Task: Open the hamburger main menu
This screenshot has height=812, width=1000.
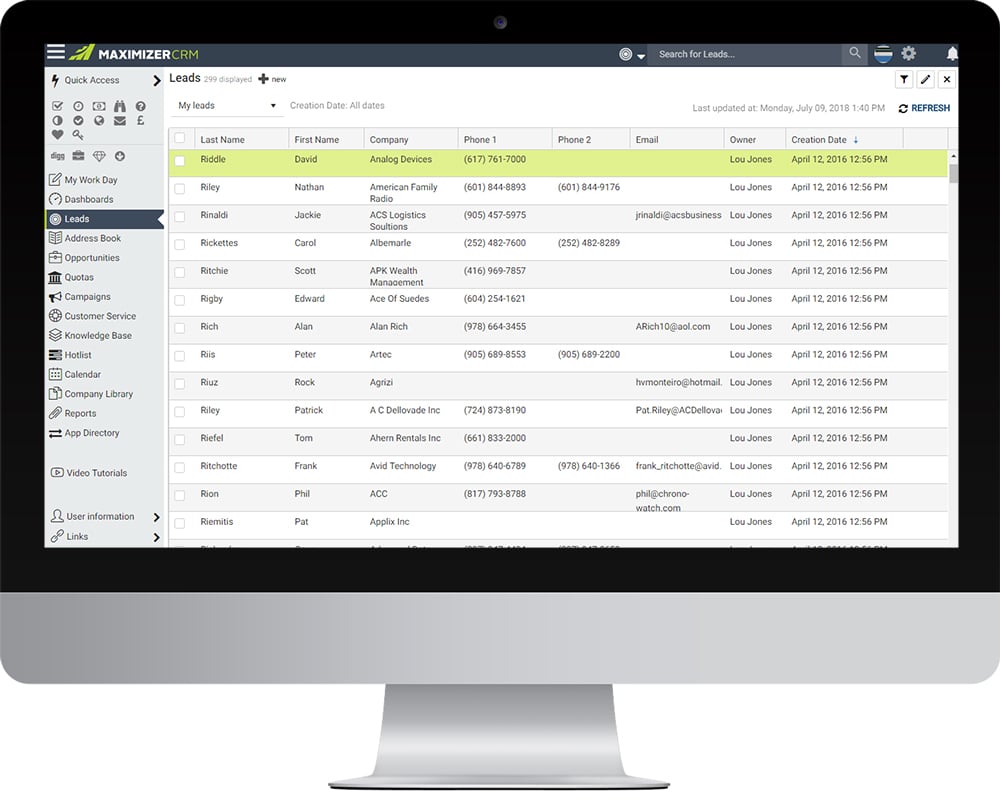Action: point(56,52)
